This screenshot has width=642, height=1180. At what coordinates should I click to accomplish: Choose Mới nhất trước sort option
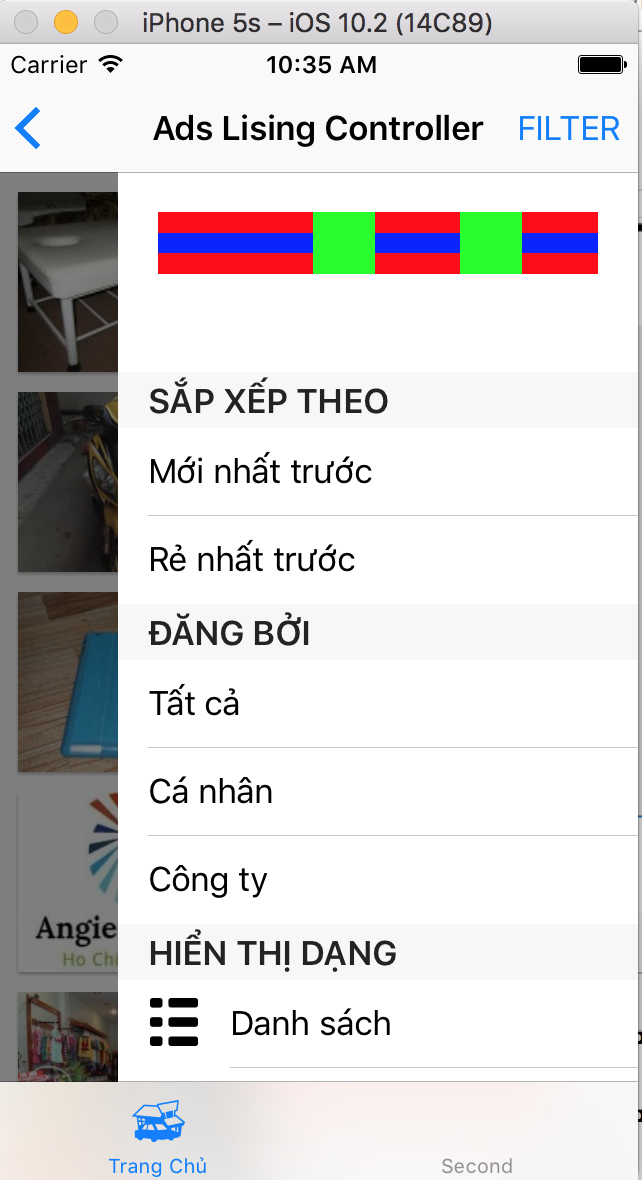click(x=378, y=472)
